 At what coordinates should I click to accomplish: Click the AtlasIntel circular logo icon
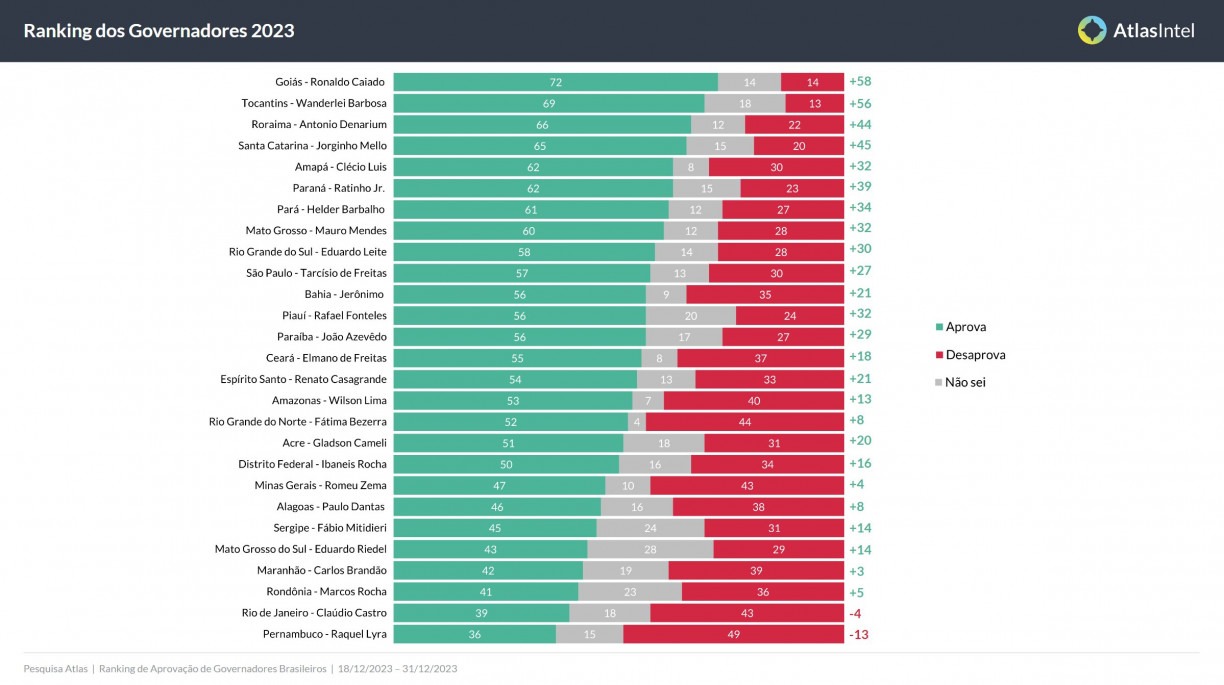pos(1092,30)
